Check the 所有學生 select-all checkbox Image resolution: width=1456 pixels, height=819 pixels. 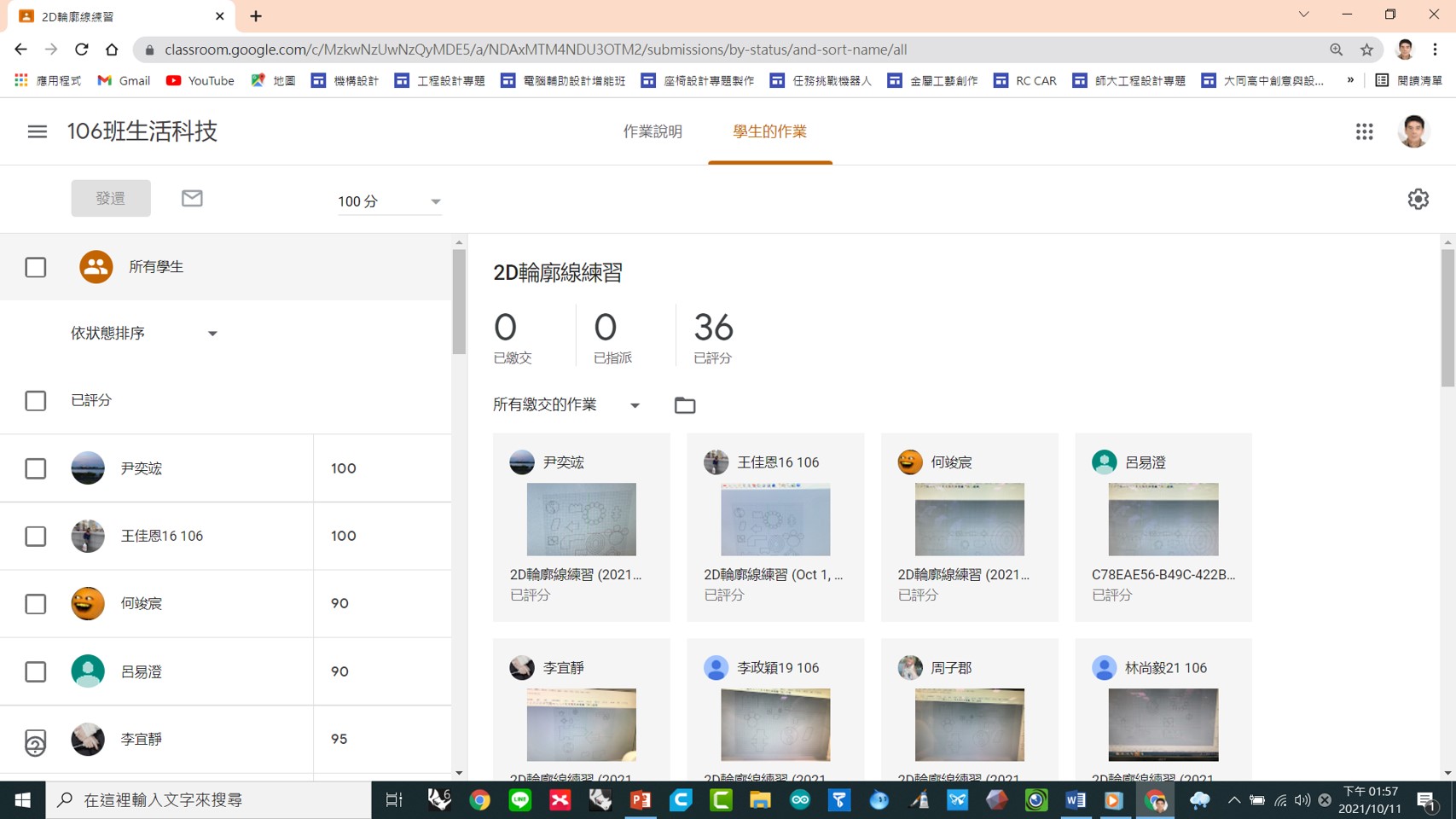[36, 267]
